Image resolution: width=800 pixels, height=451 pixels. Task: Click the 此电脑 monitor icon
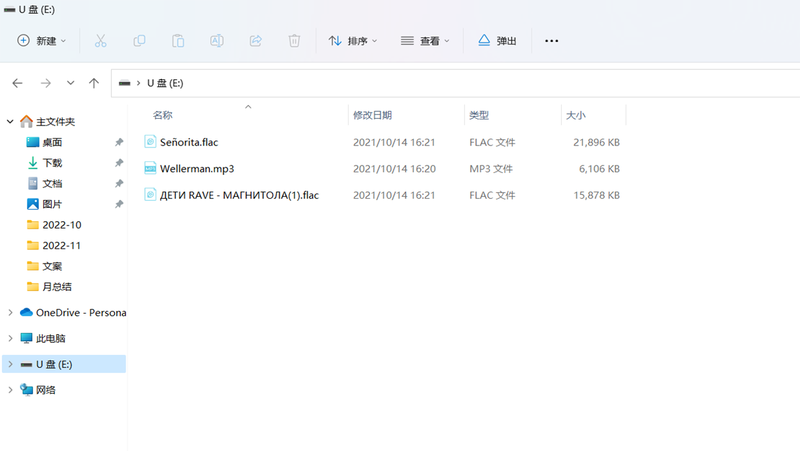tap(27, 338)
